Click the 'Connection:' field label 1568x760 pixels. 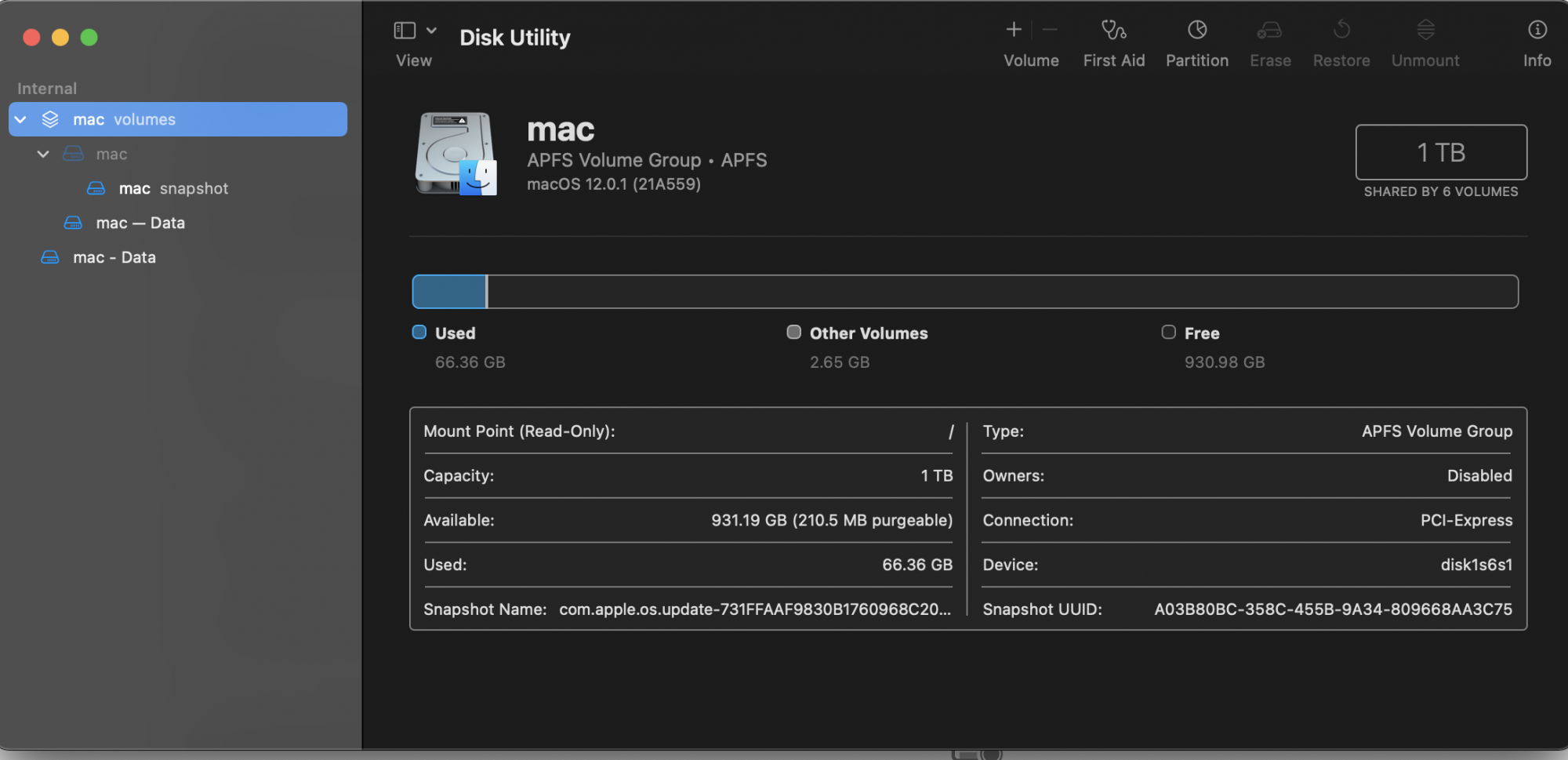pyautogui.click(x=1028, y=521)
